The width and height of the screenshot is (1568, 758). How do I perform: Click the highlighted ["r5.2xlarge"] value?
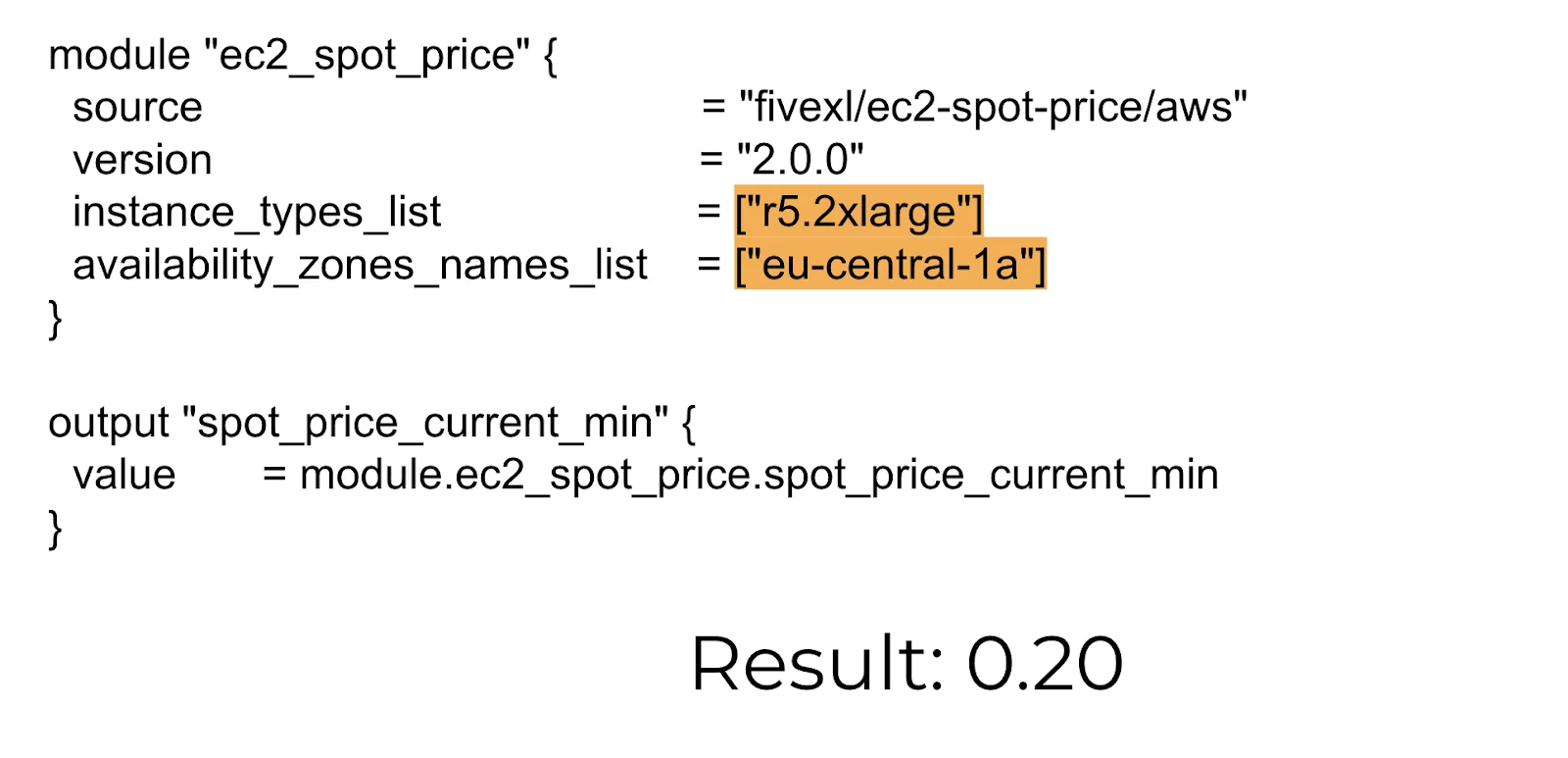click(858, 212)
